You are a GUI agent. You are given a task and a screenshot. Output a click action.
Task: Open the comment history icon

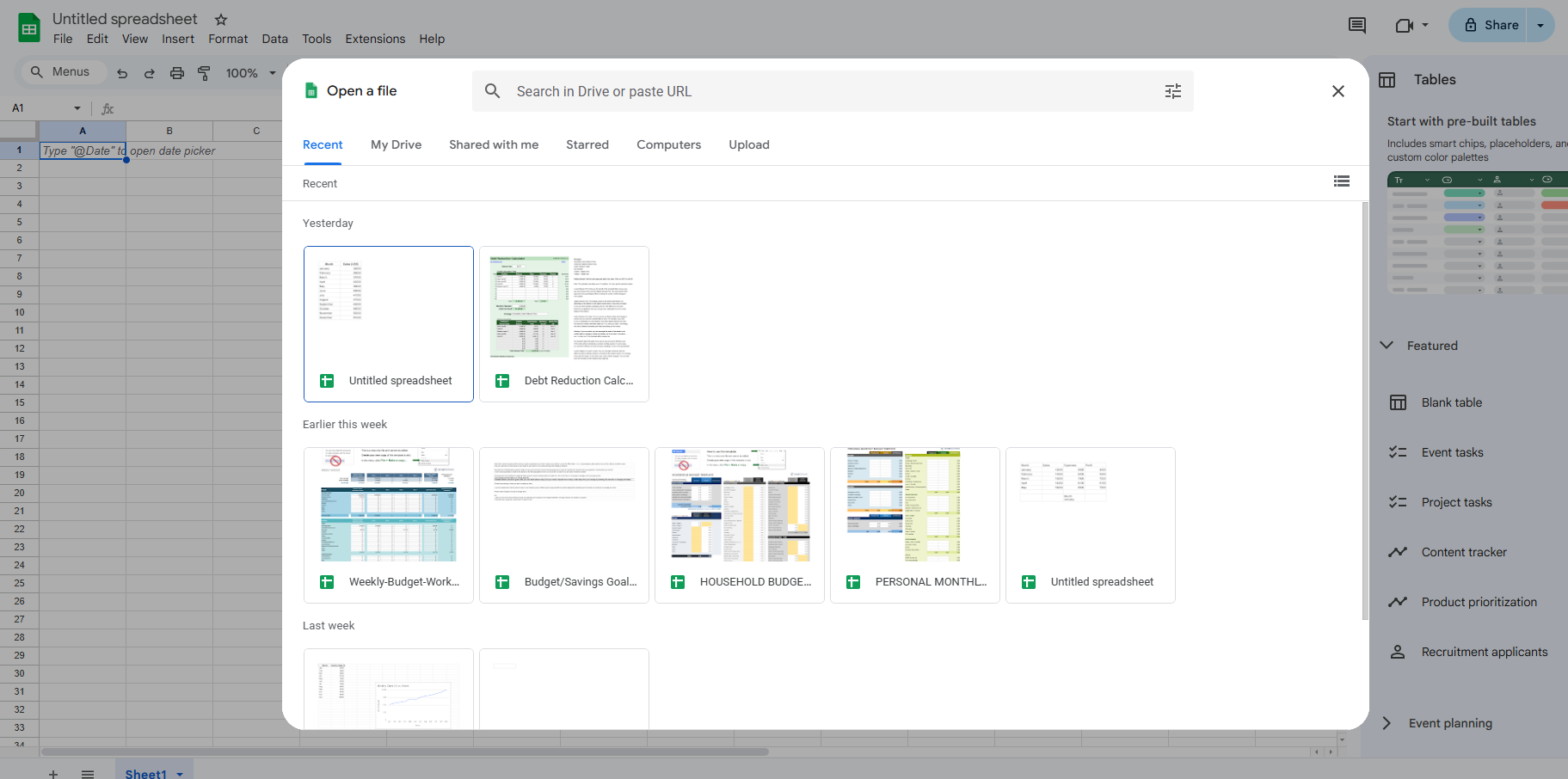1356,25
